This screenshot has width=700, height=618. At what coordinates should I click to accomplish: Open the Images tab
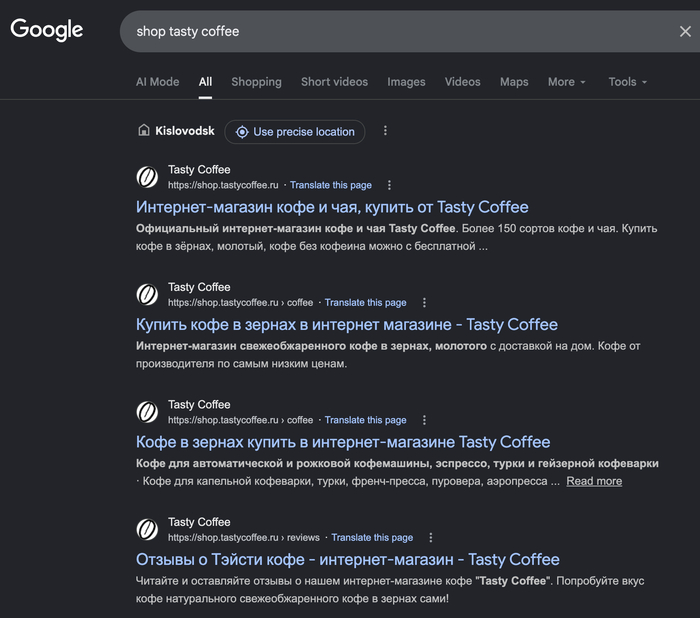406,82
